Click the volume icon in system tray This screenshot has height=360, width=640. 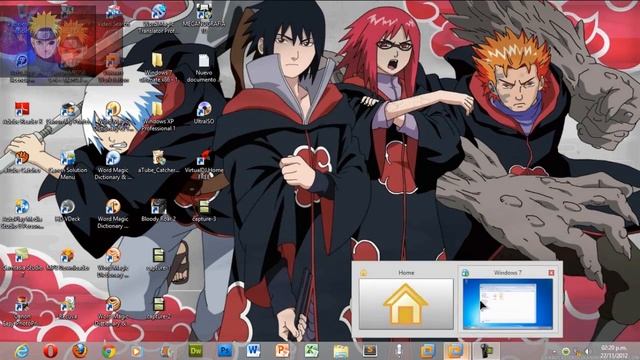[x=588, y=351]
